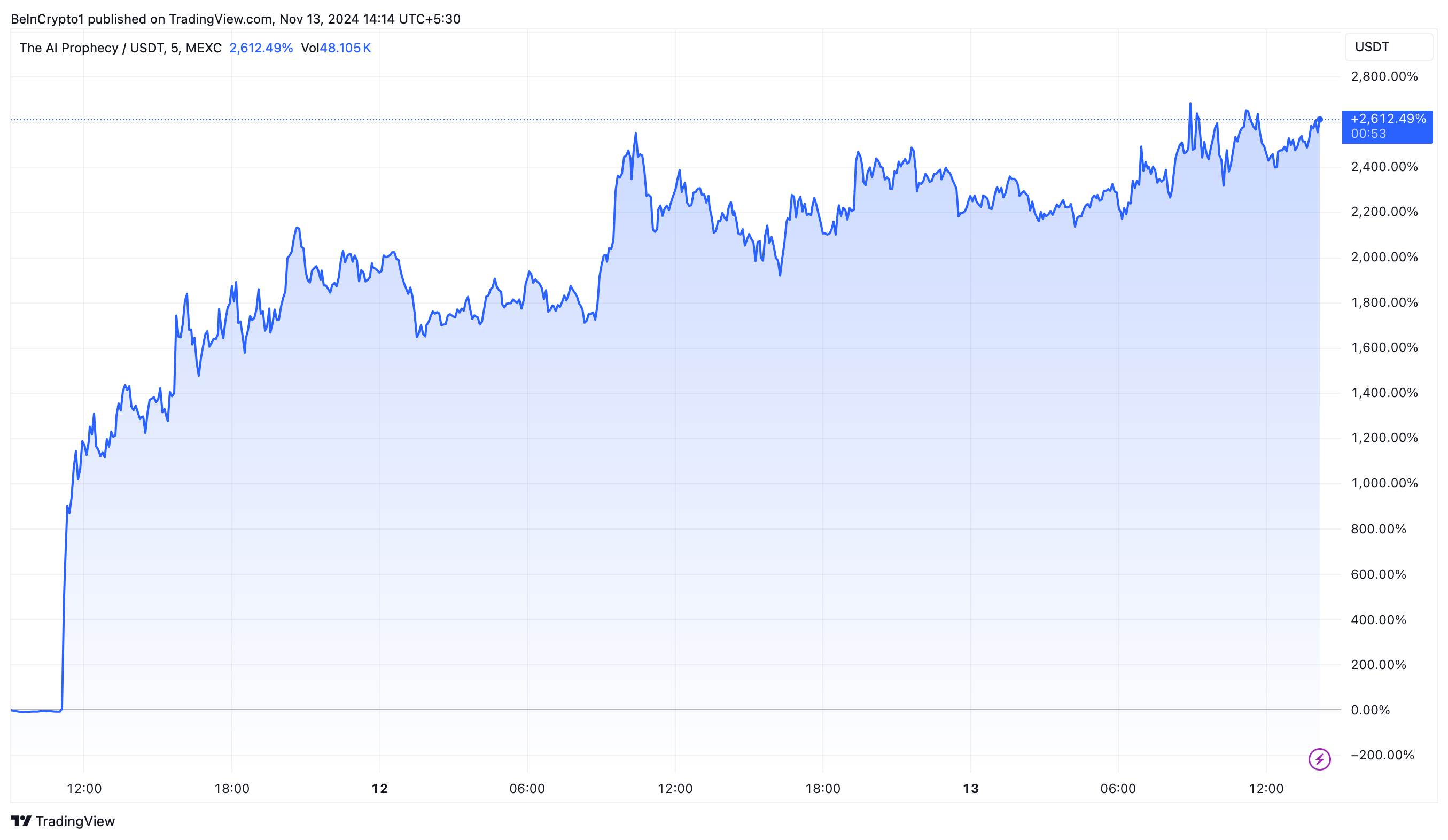Click the TradingView logo icon
This screenshot has height=840, width=1448.
21,821
